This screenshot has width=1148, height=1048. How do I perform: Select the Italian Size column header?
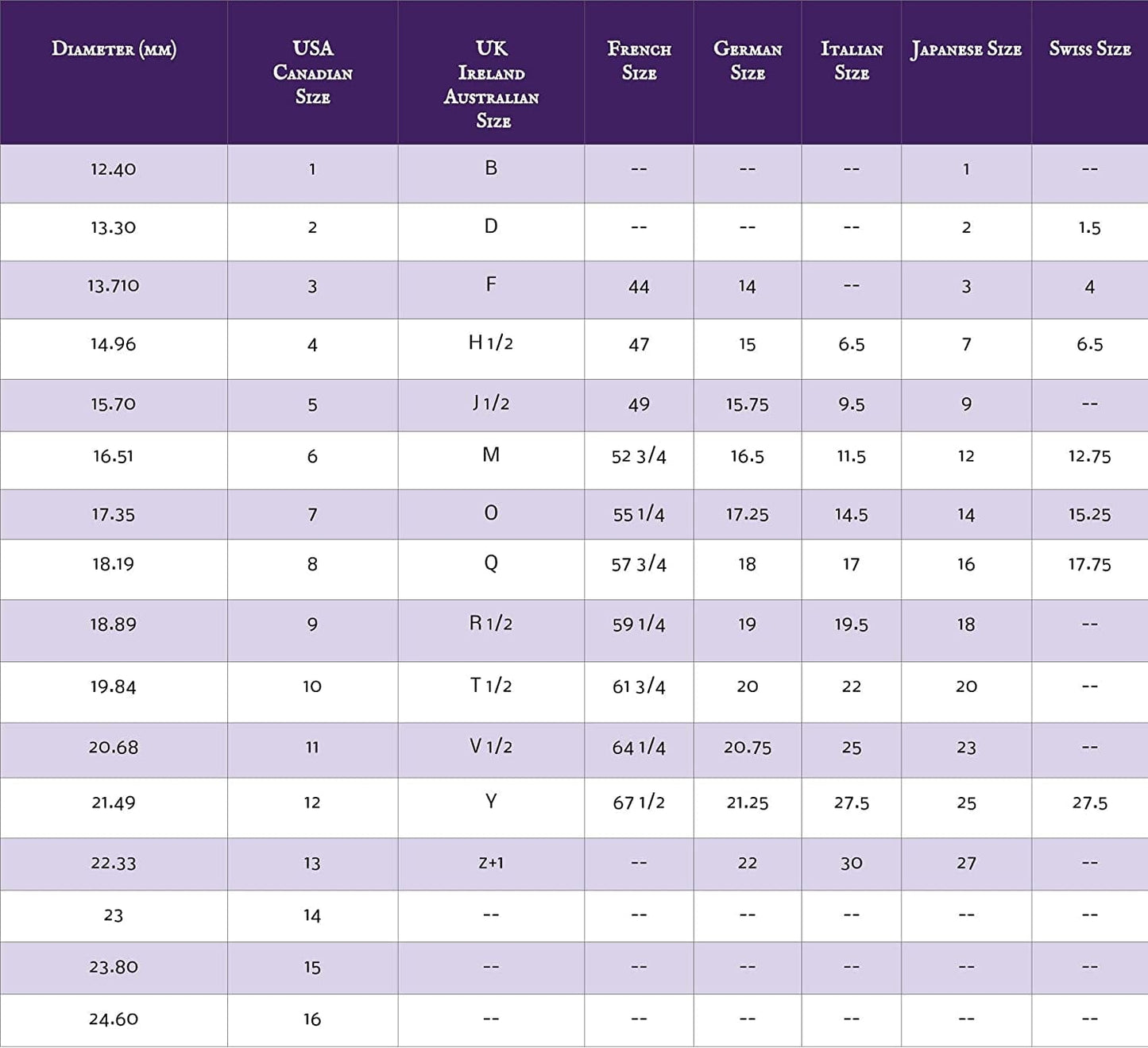tap(851, 60)
